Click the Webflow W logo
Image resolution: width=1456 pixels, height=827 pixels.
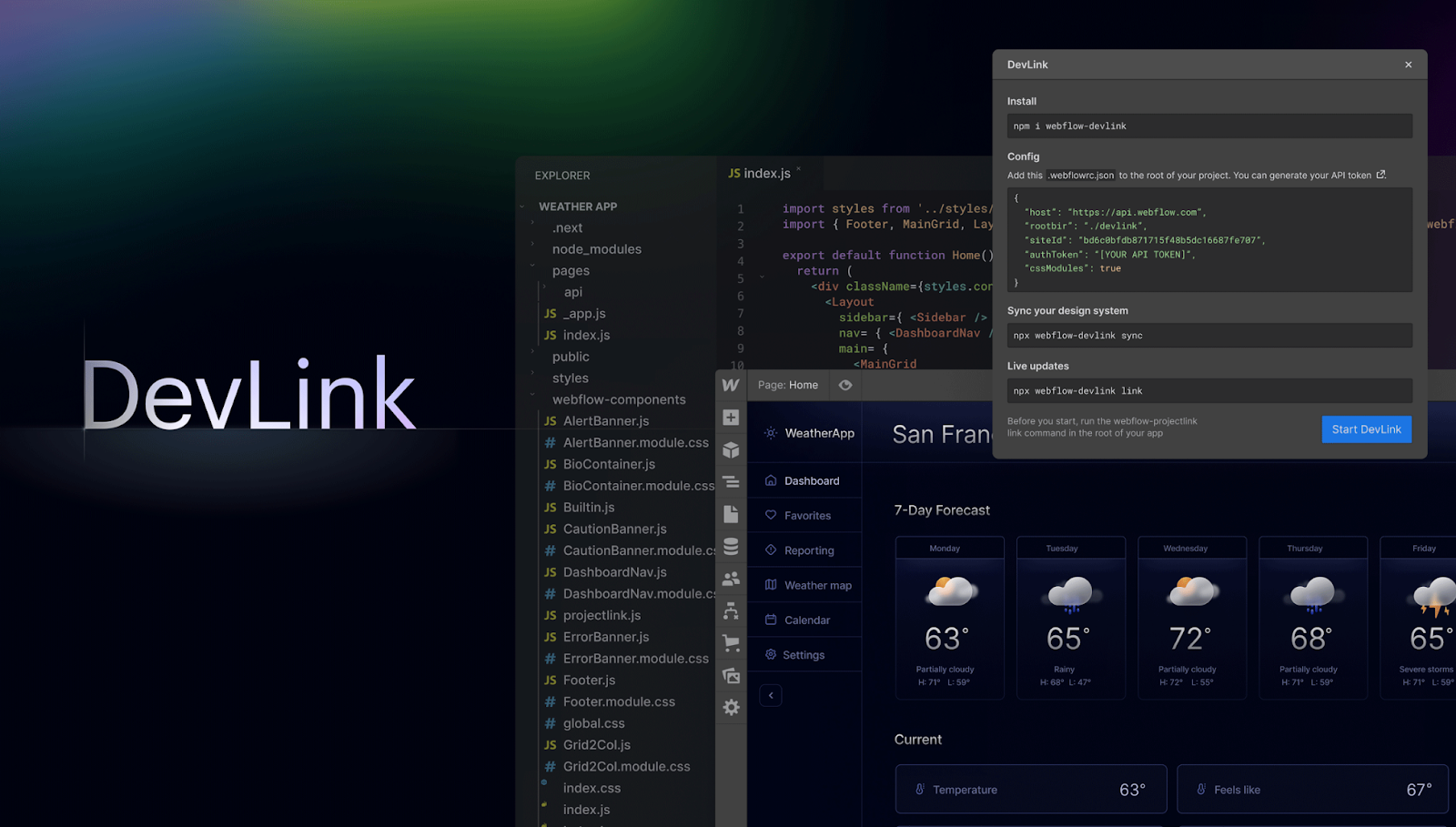tap(731, 385)
